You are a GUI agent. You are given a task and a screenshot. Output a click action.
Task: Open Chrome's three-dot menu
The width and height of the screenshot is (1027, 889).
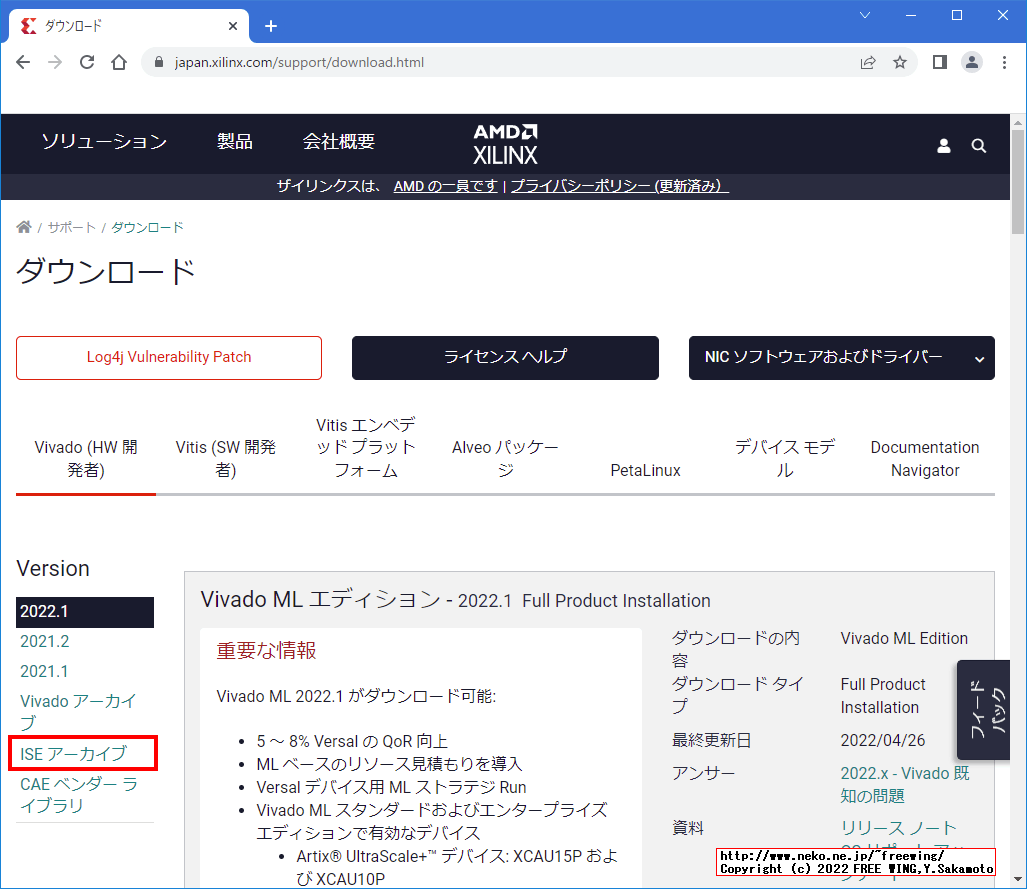[x=1004, y=62]
